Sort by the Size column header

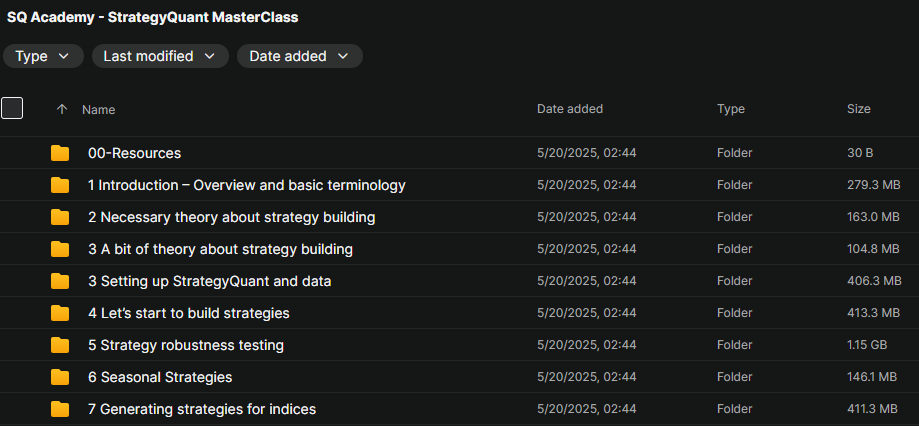(858, 109)
